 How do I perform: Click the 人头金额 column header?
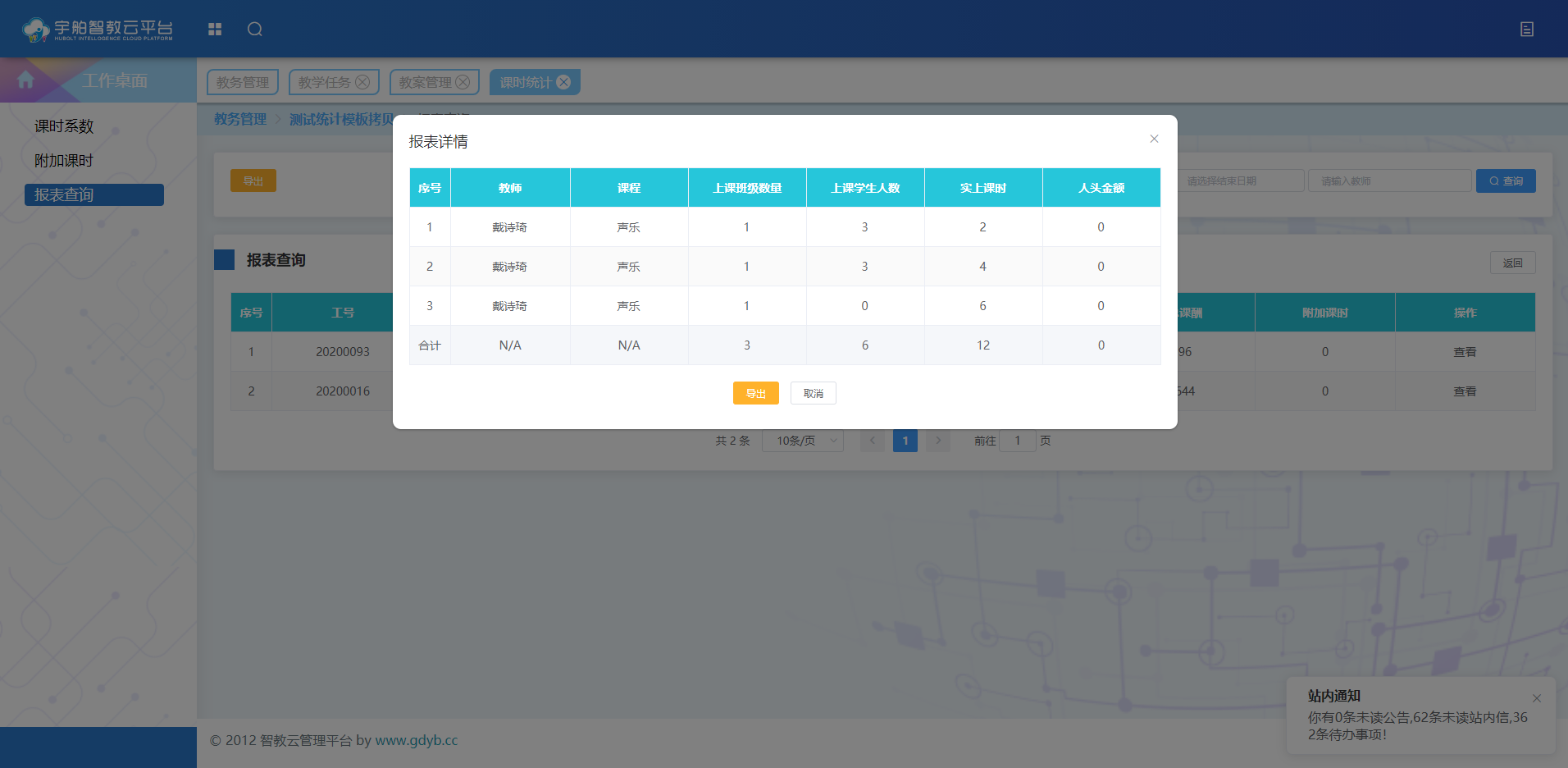1101,188
